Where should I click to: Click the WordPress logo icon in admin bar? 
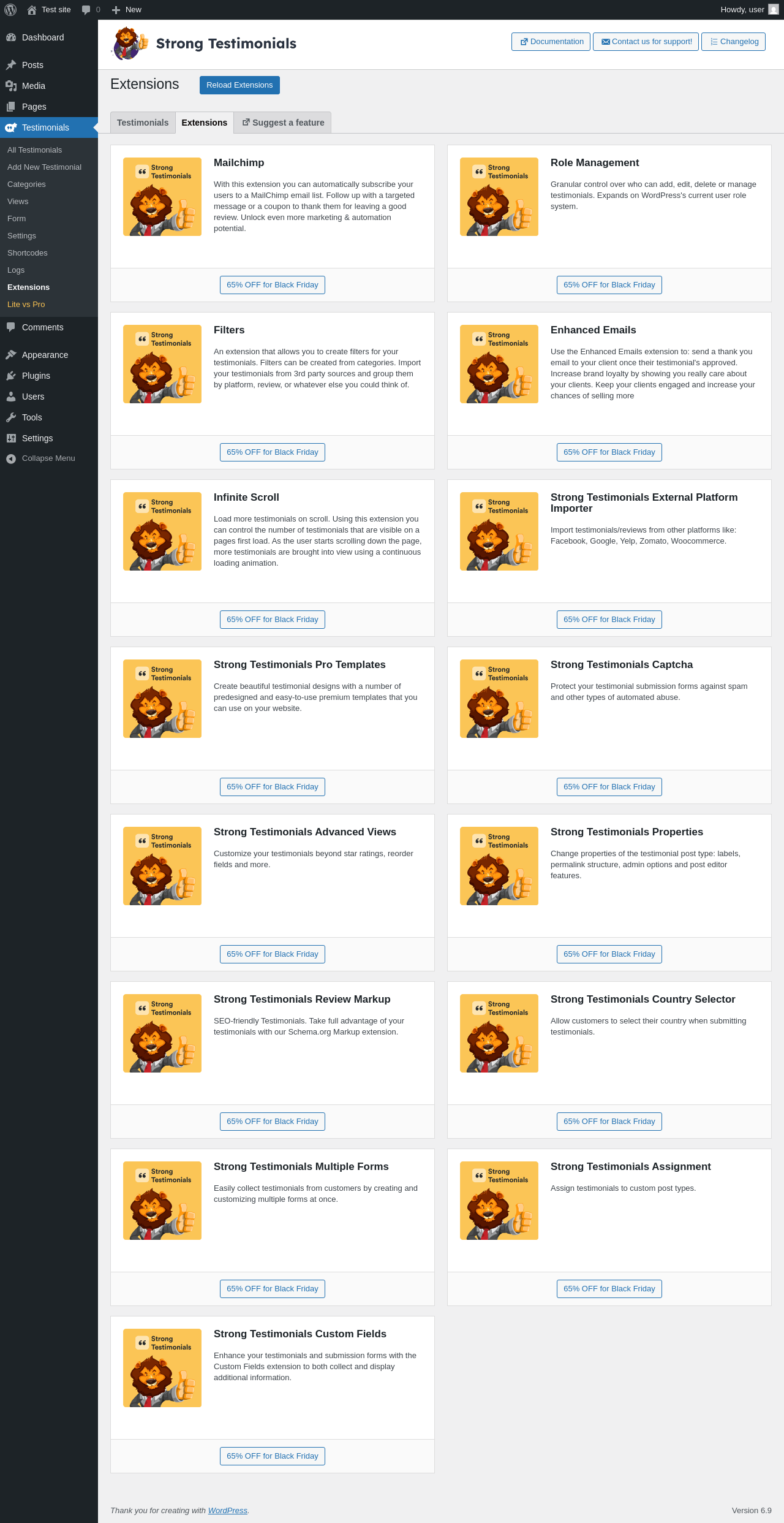click(x=10, y=10)
